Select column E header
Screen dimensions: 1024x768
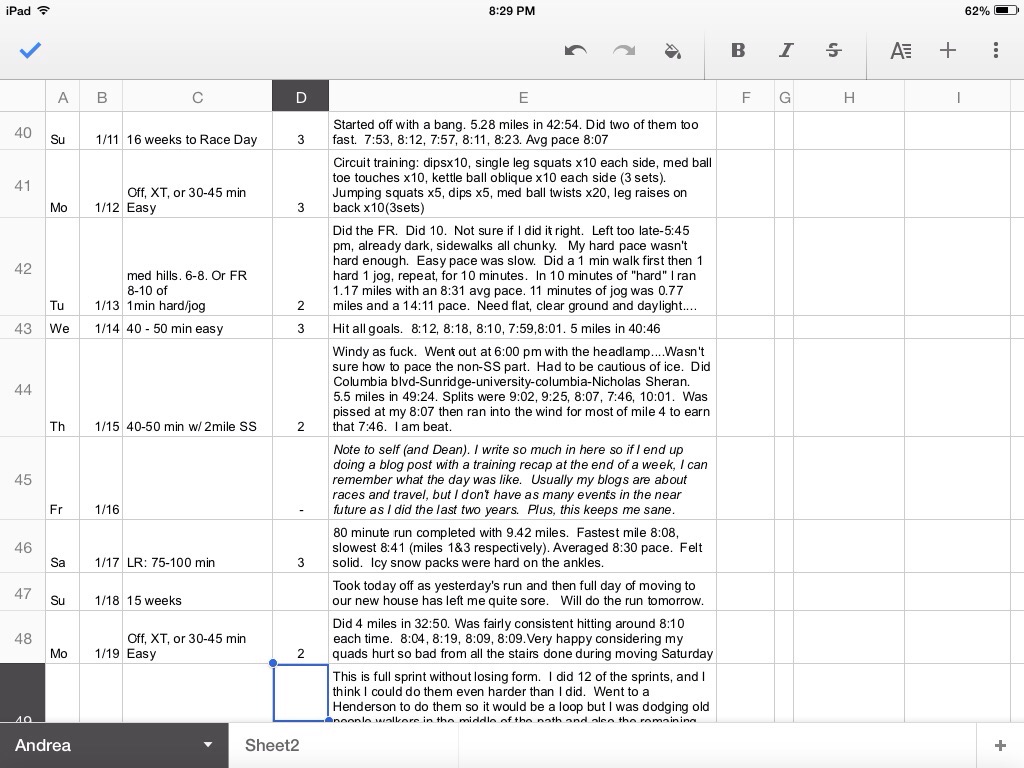(x=522, y=97)
